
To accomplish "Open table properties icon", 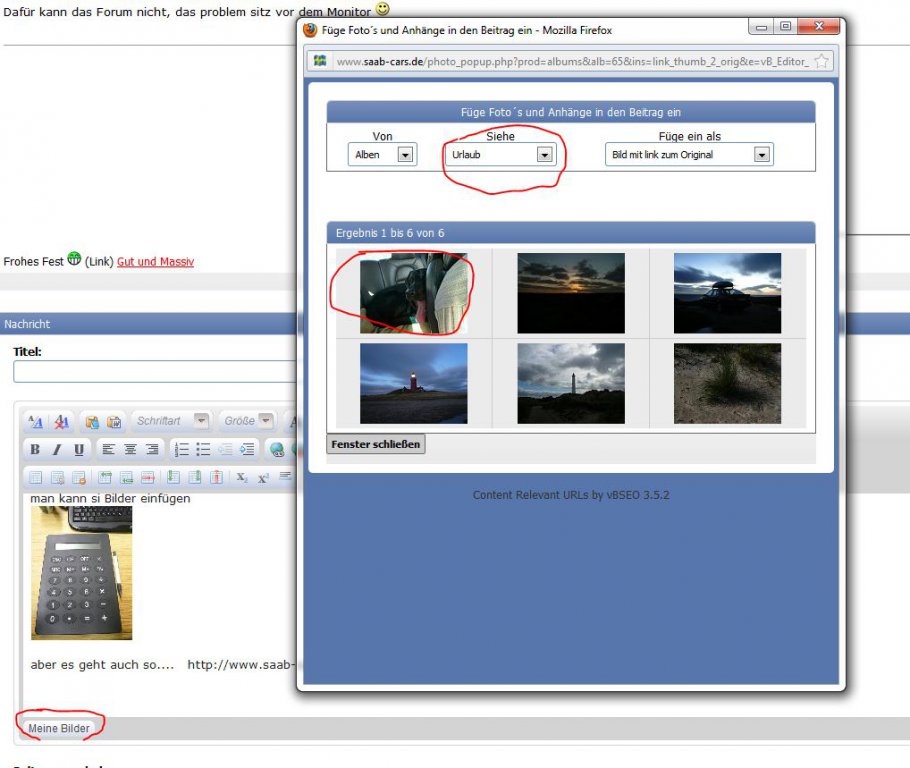I will [57, 478].
